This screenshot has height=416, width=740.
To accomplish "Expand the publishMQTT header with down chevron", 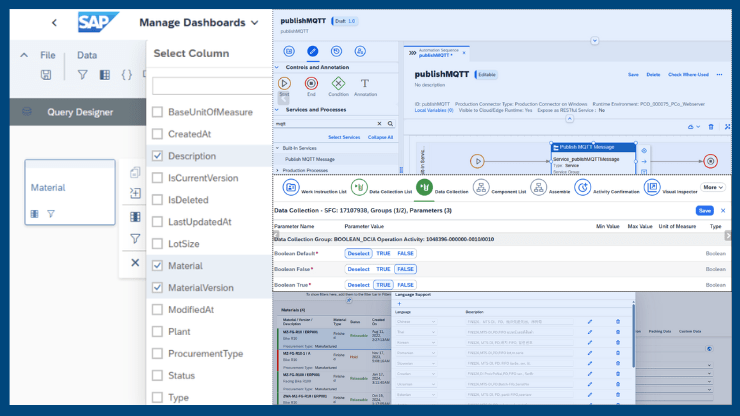I will point(595,41).
